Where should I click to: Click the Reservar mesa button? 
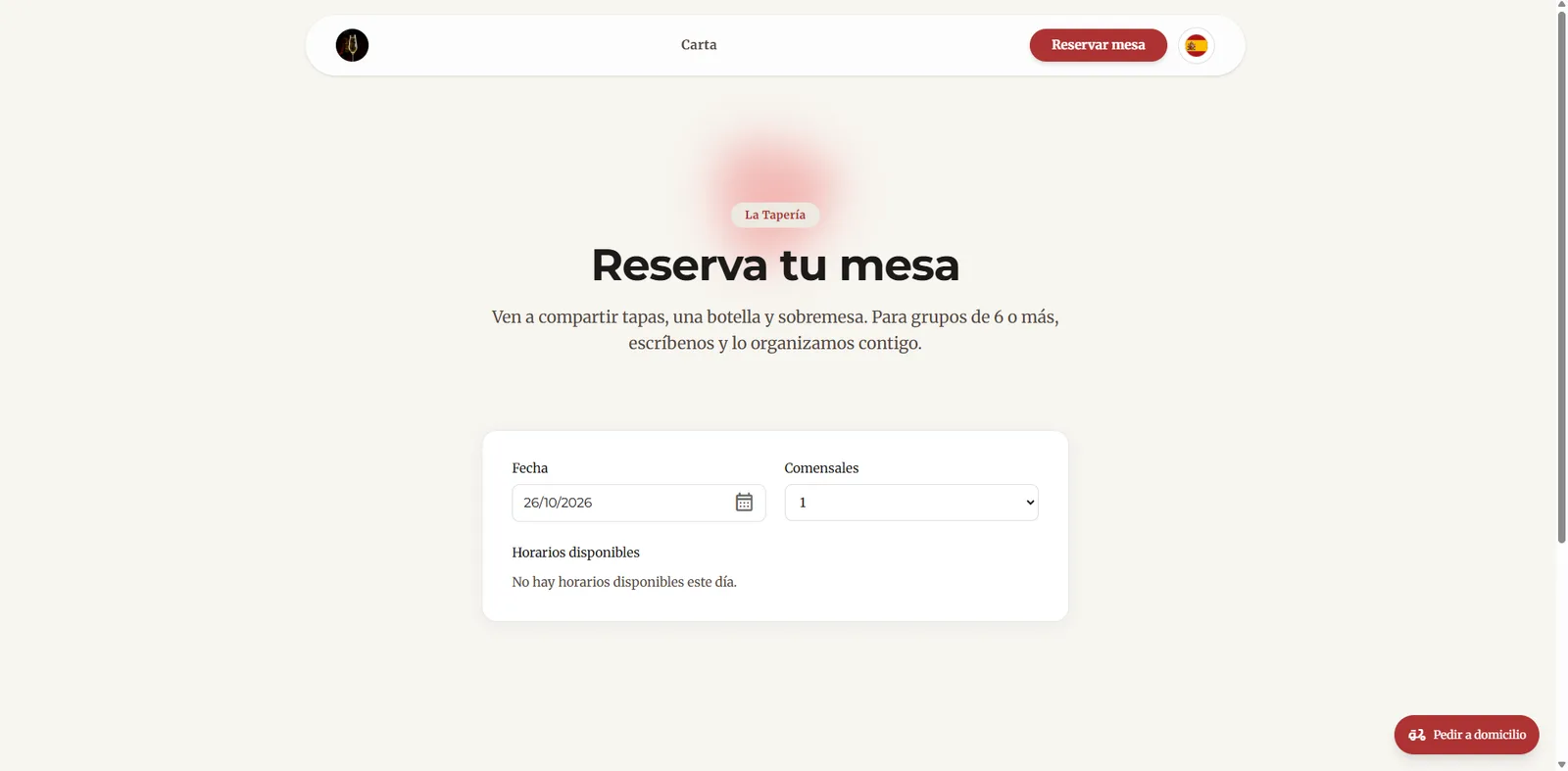coord(1098,45)
